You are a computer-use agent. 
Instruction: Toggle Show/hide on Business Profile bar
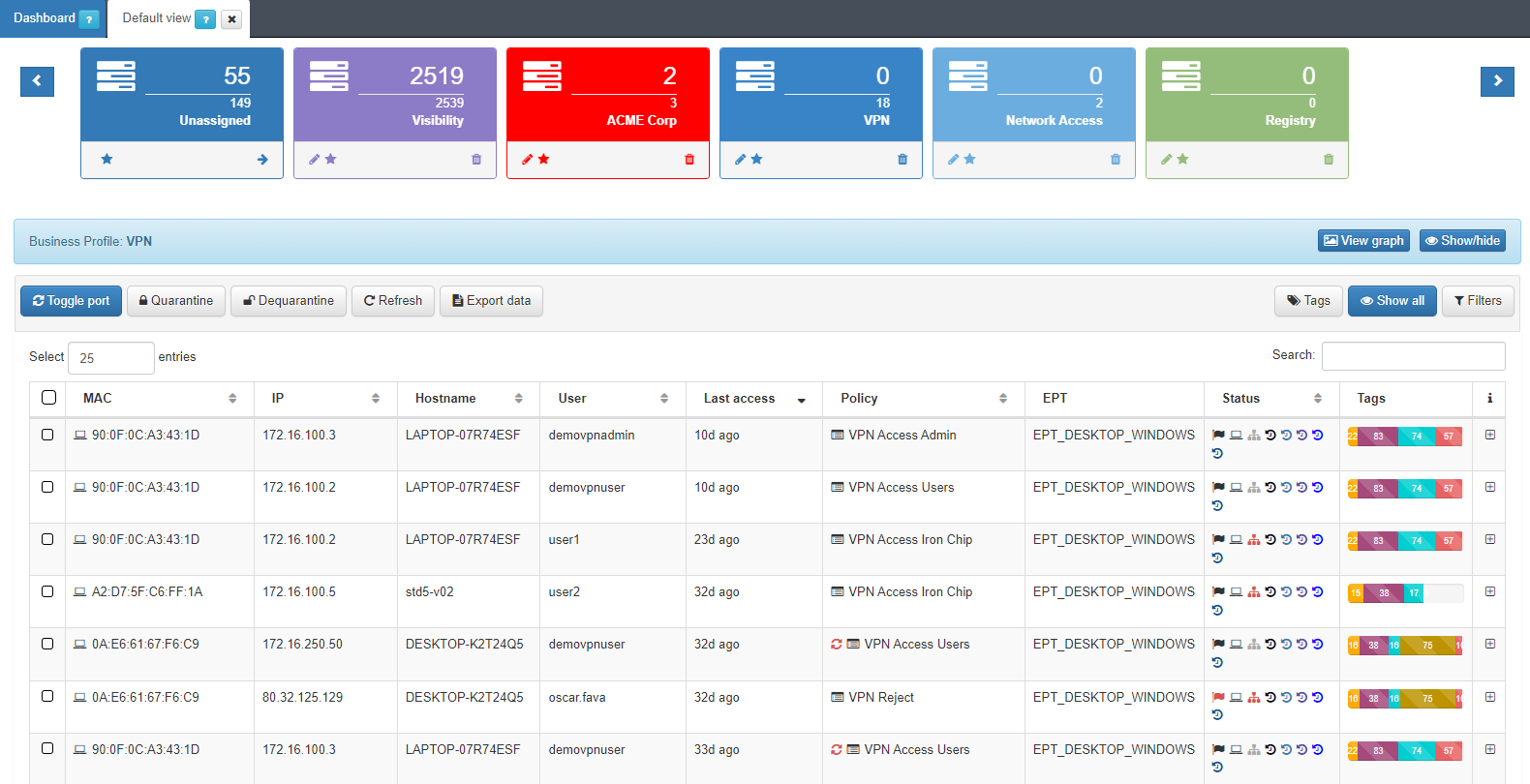[1462, 240]
